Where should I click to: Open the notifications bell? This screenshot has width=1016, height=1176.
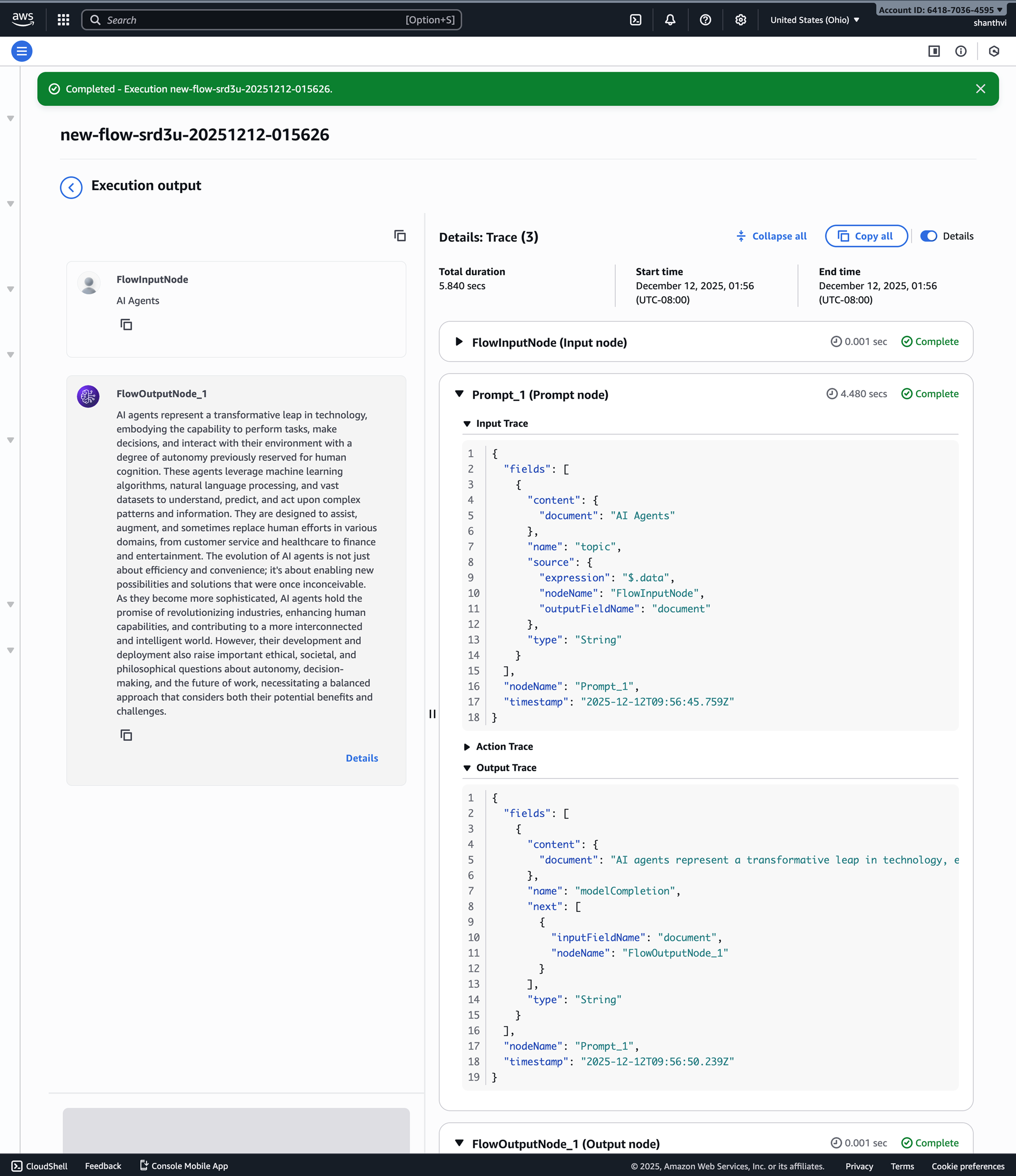[x=670, y=20]
